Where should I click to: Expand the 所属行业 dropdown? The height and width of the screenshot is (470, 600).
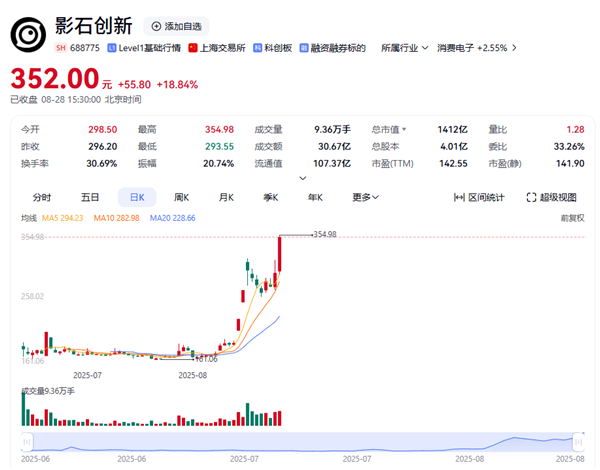[x=404, y=48]
